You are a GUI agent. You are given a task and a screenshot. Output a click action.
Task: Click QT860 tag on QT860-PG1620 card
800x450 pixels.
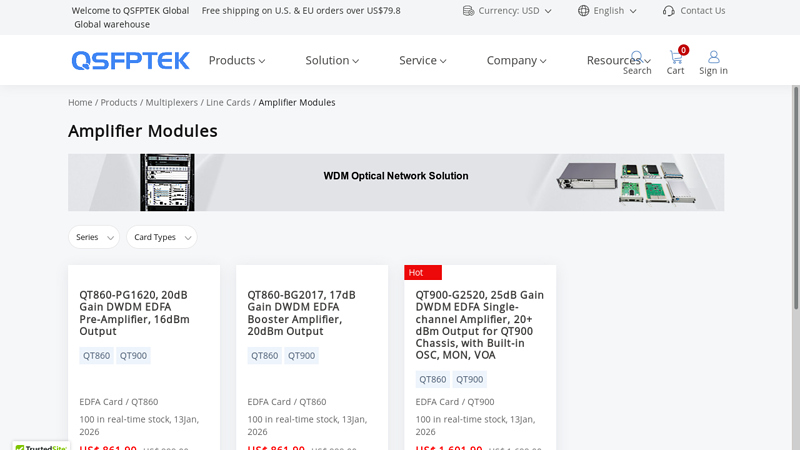[96, 356]
